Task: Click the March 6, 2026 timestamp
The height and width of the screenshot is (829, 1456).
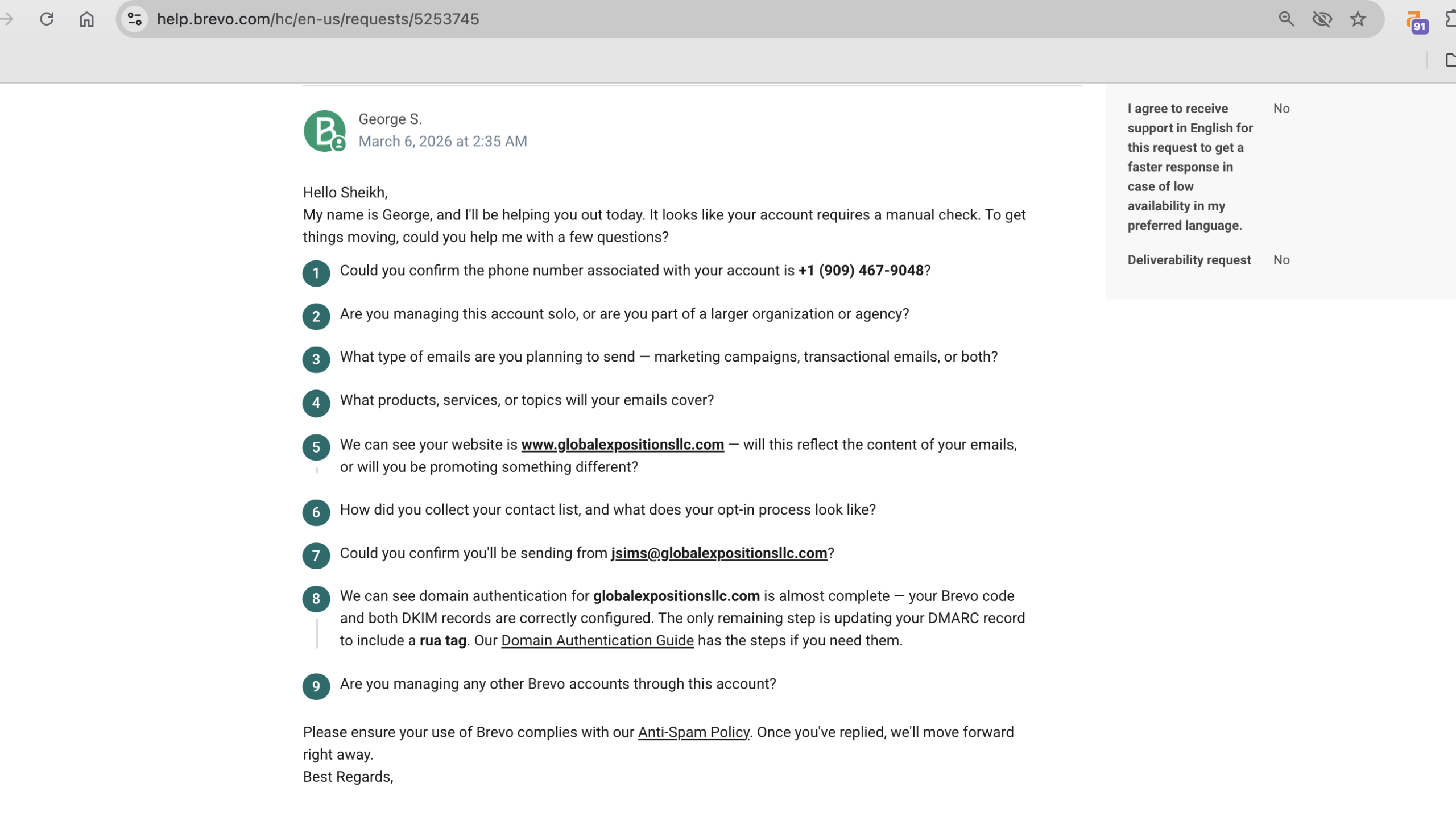Action: tap(442, 141)
